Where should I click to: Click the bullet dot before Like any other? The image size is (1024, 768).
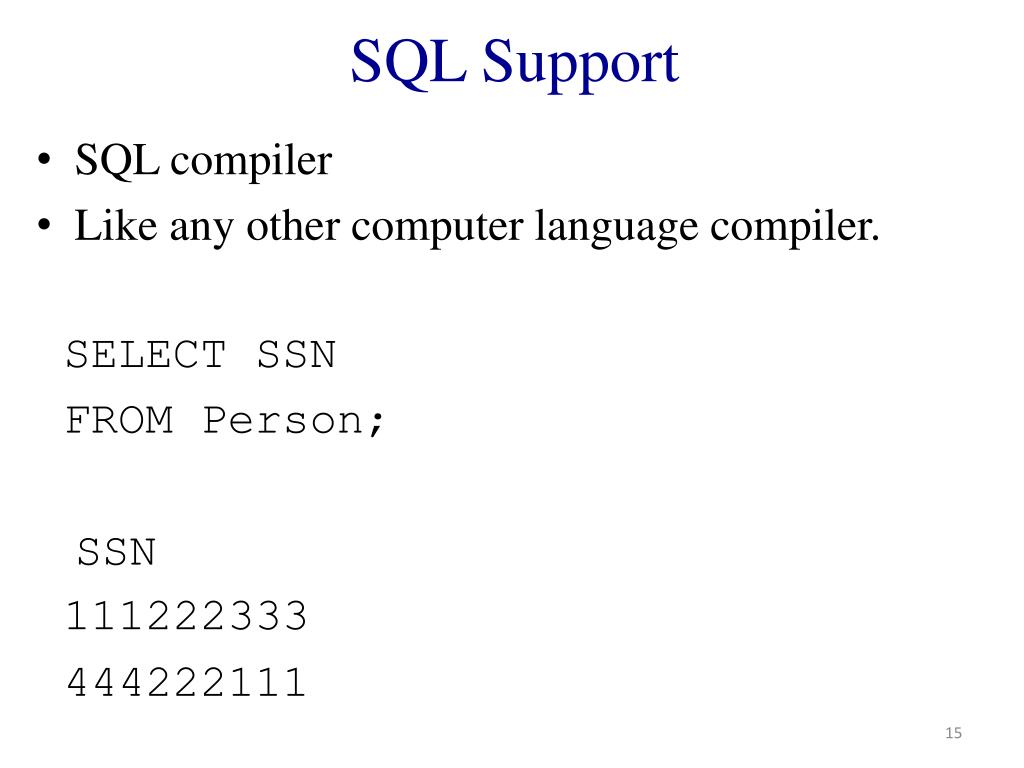coord(44,225)
